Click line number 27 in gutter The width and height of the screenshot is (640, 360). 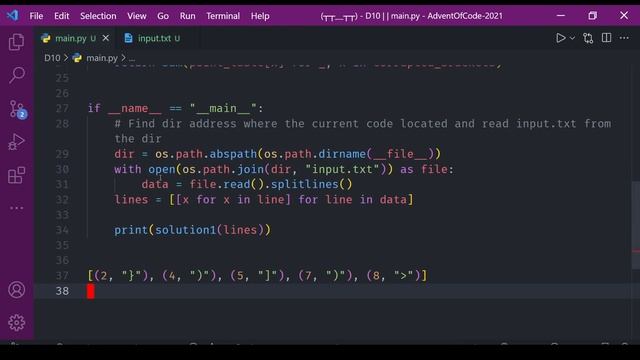coord(62,108)
